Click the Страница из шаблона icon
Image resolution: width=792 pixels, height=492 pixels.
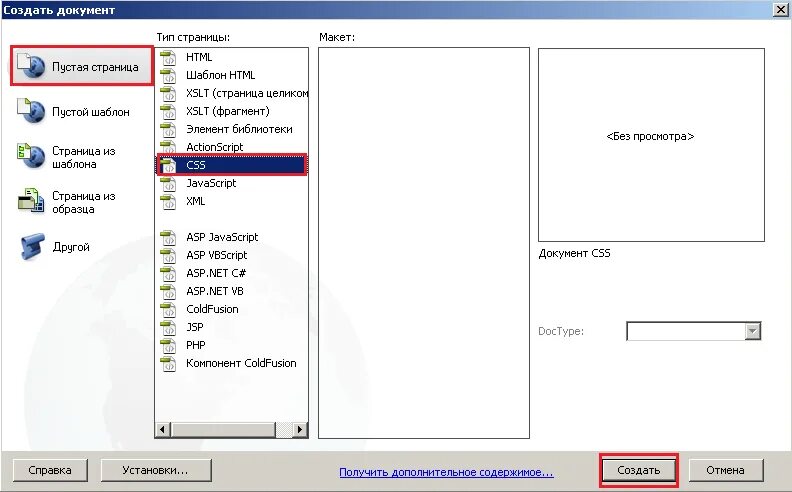tap(30, 156)
